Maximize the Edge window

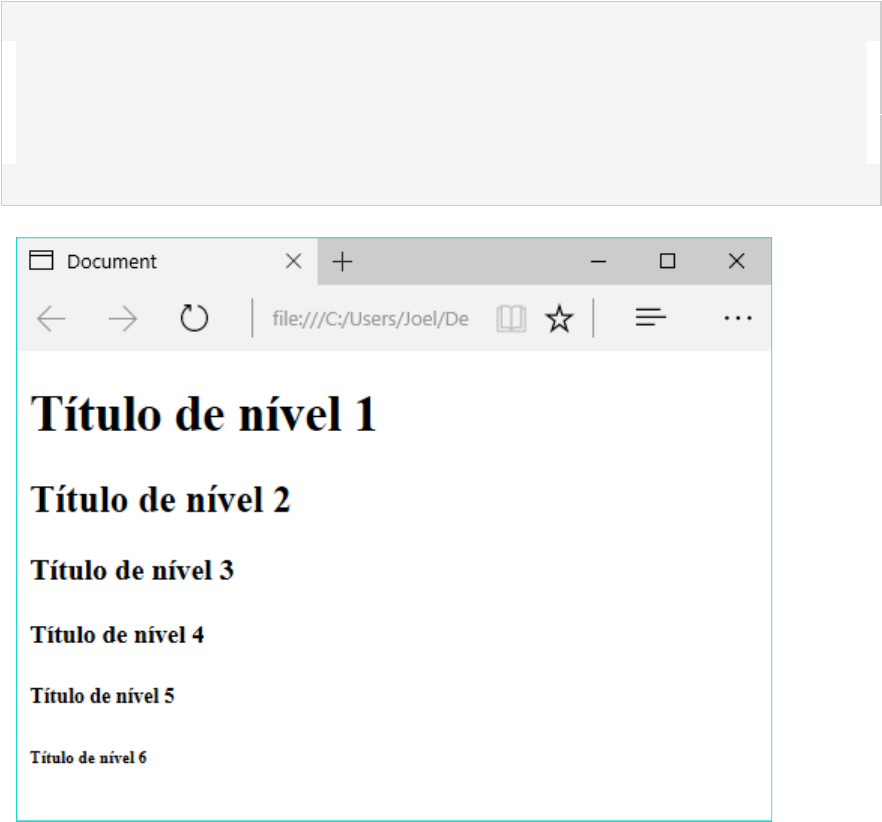point(667,261)
